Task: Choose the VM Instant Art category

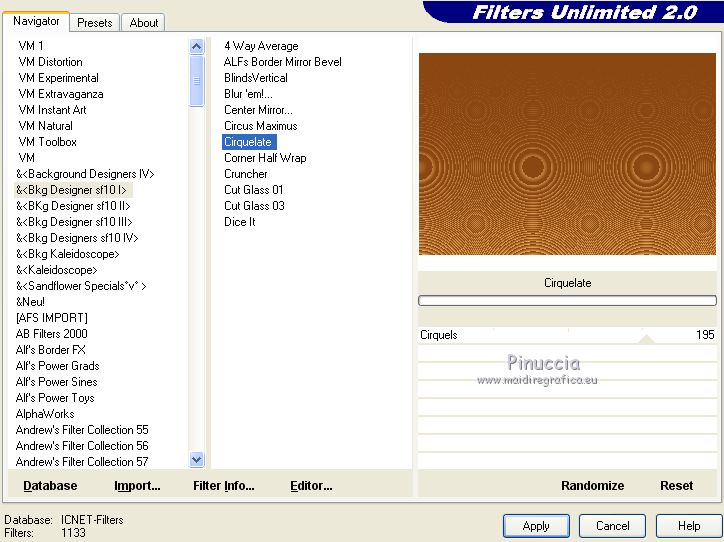Action: pyautogui.click(x=52, y=110)
